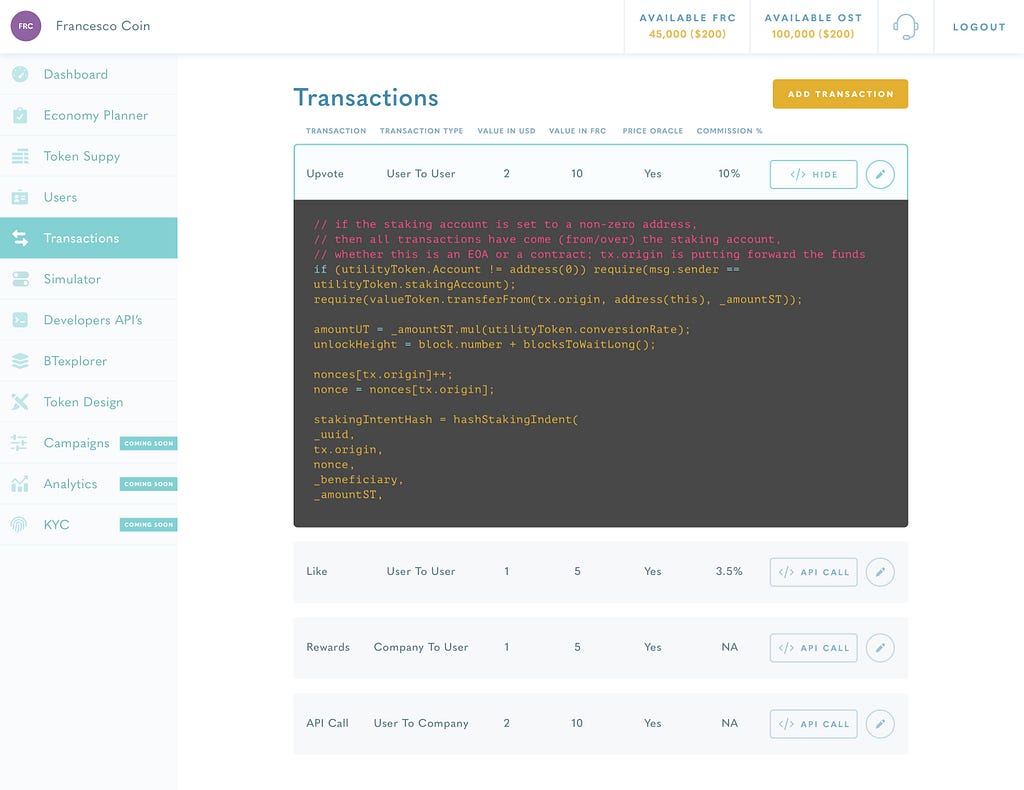Click code line starting 'stakingIntentHash'
The width and height of the screenshot is (1024, 790).
coord(445,419)
